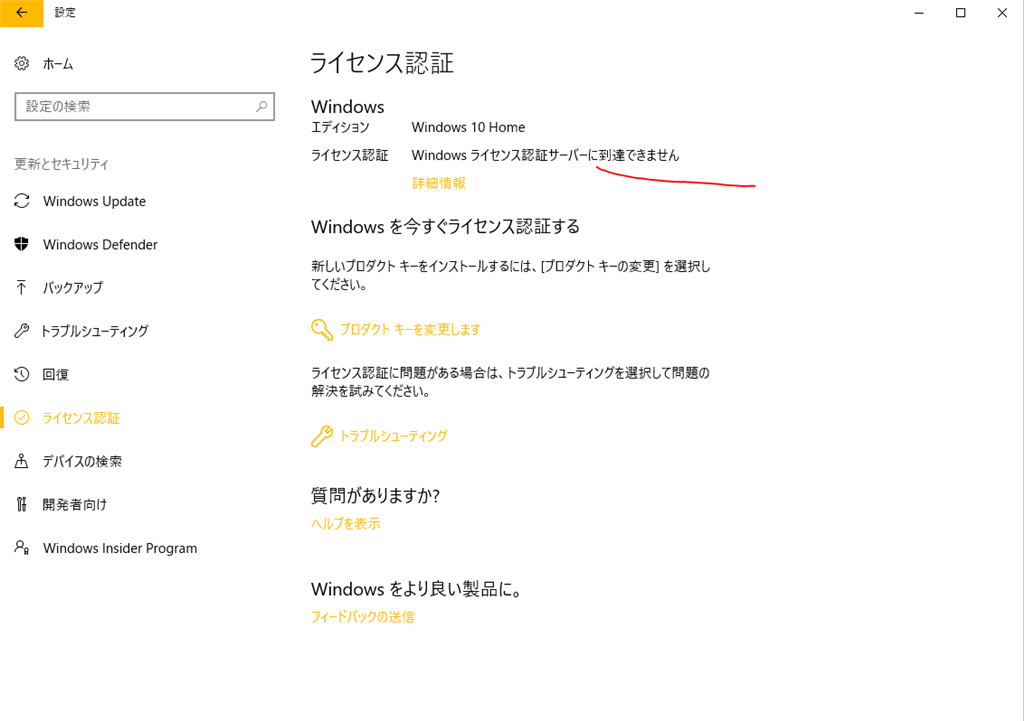This screenshot has width=1024, height=721.
Task: Click the Windows Update refresh arrows icon
Action: (x=22, y=201)
